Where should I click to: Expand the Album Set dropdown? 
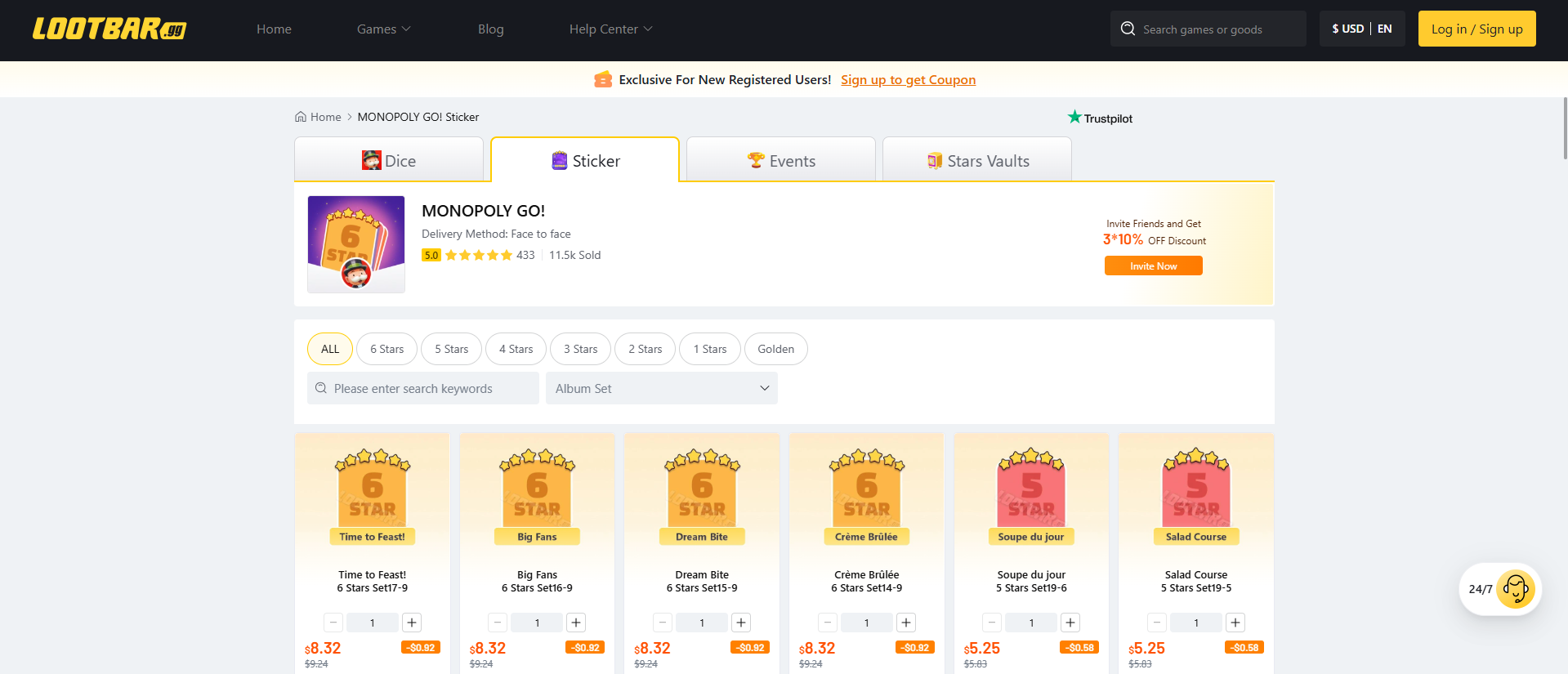[x=661, y=389]
